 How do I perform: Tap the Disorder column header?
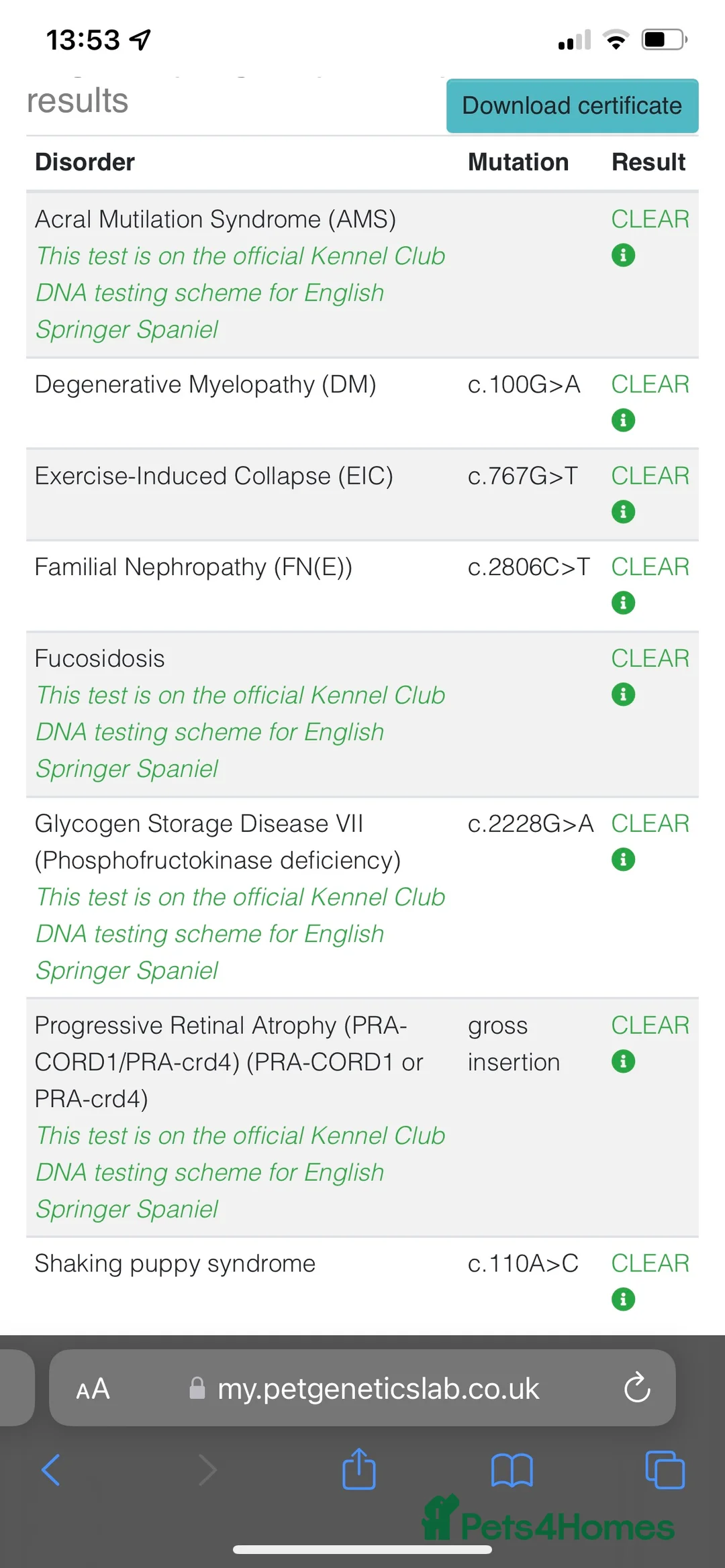85,162
